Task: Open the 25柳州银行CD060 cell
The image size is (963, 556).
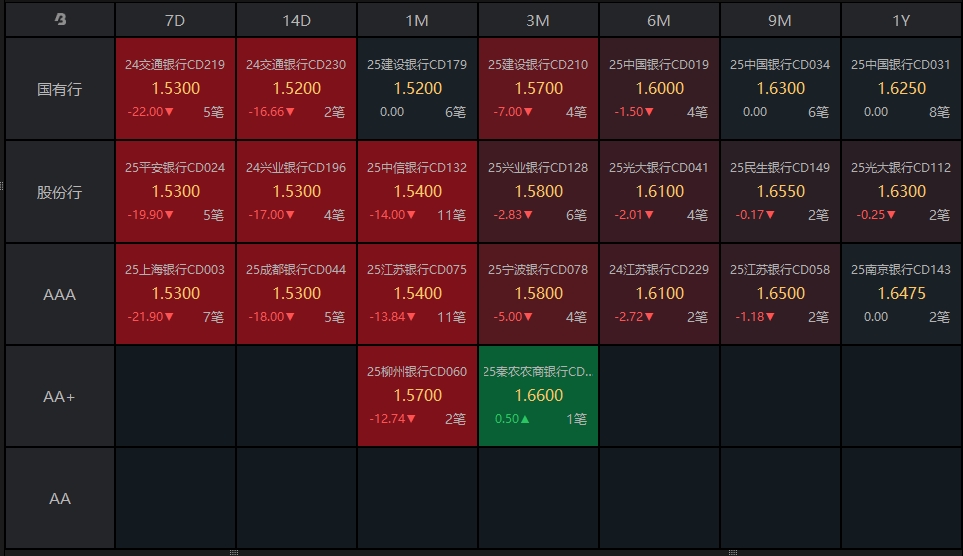Action: pyautogui.click(x=417, y=396)
